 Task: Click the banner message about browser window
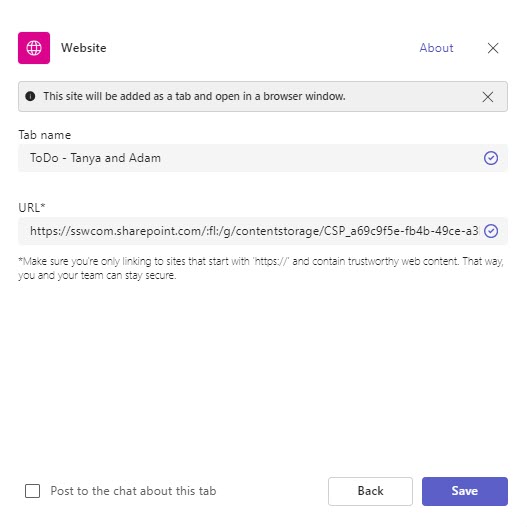pos(194,96)
